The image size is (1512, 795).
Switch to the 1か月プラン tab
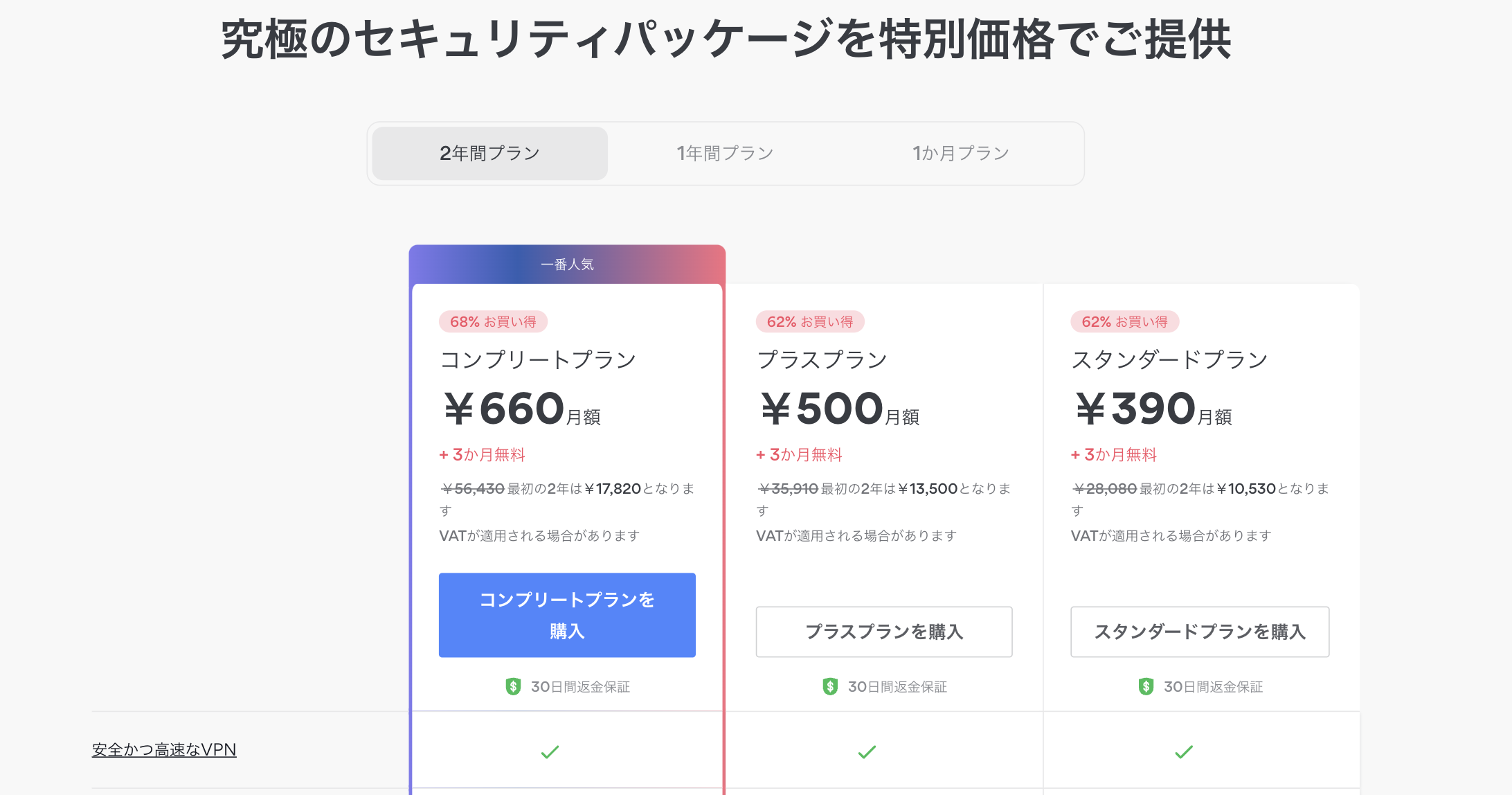click(960, 153)
